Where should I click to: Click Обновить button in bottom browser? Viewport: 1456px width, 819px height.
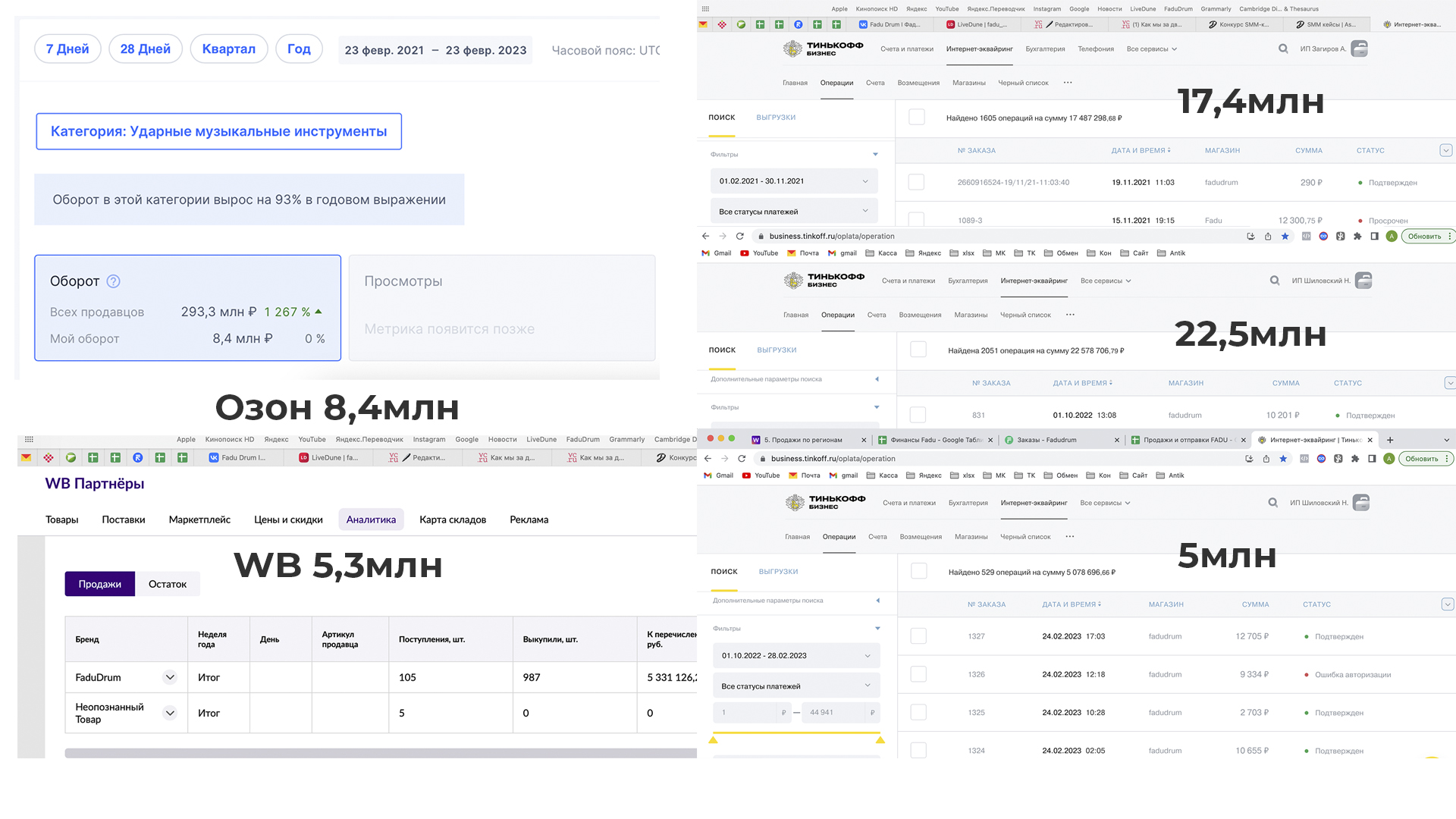pos(1422,458)
